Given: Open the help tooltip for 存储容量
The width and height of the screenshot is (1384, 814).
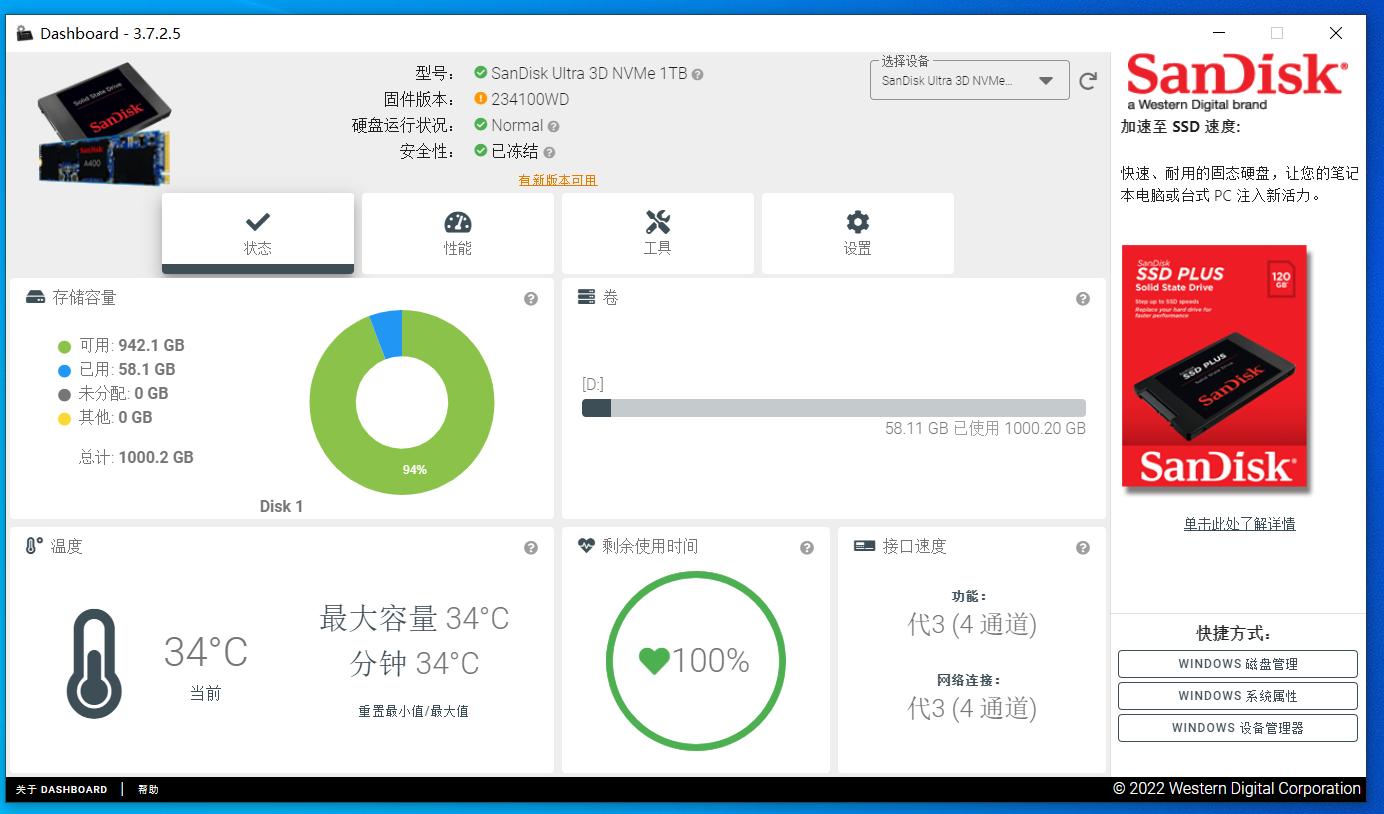Looking at the screenshot, I should [531, 298].
